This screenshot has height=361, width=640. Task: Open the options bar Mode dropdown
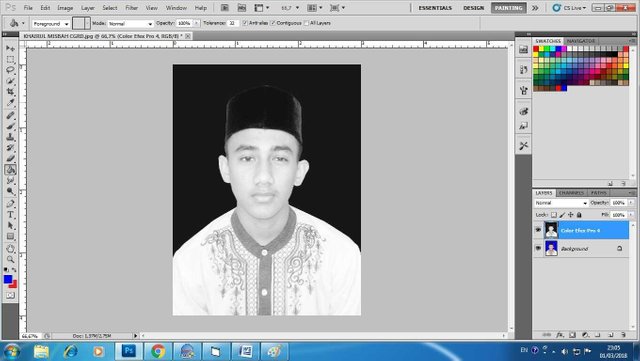(130, 24)
